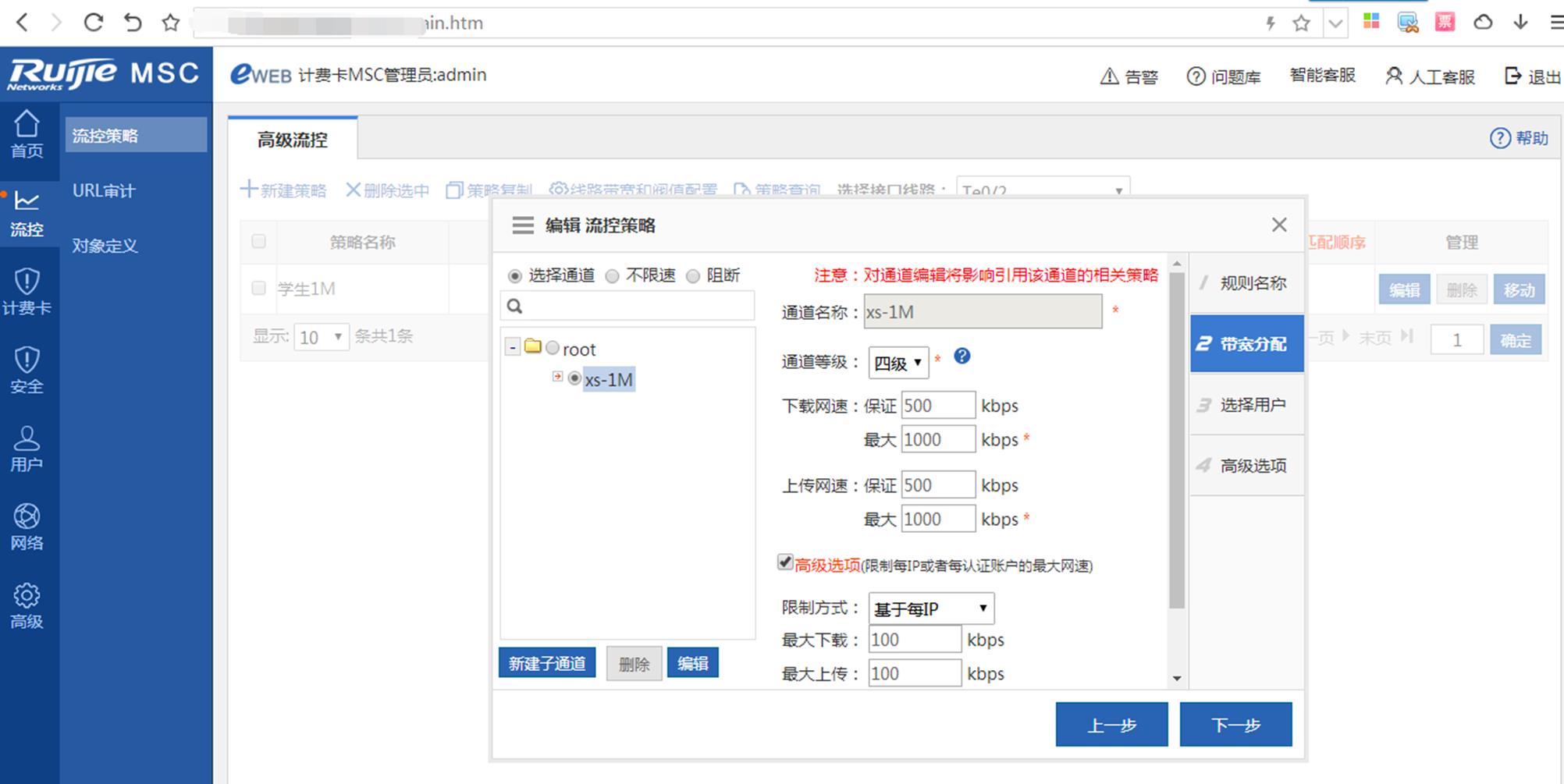The width and height of the screenshot is (1564, 784).
Task: Reload the page with browser refresh icon
Action: (94, 23)
